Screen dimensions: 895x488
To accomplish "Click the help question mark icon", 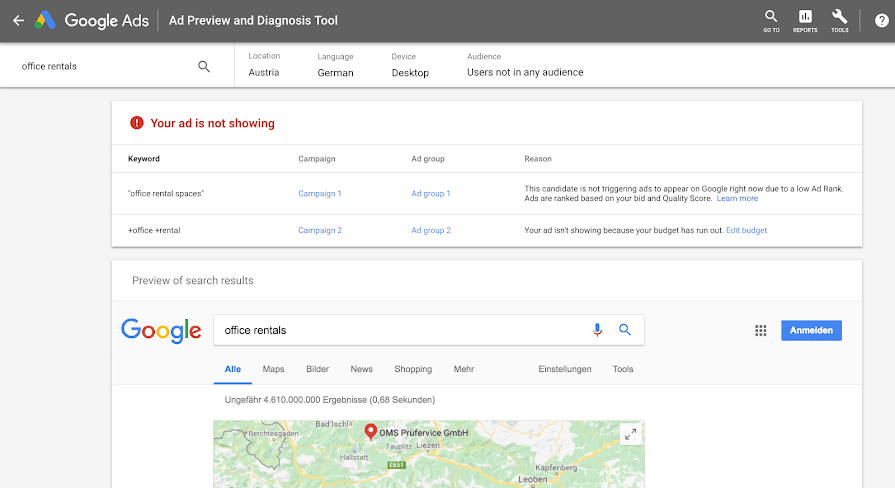I will click(881, 20).
